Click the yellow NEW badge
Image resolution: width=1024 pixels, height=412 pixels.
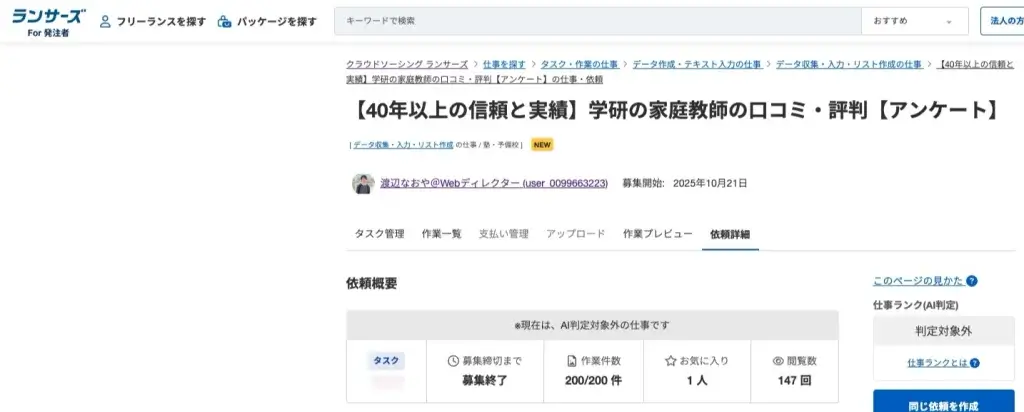coord(542,144)
